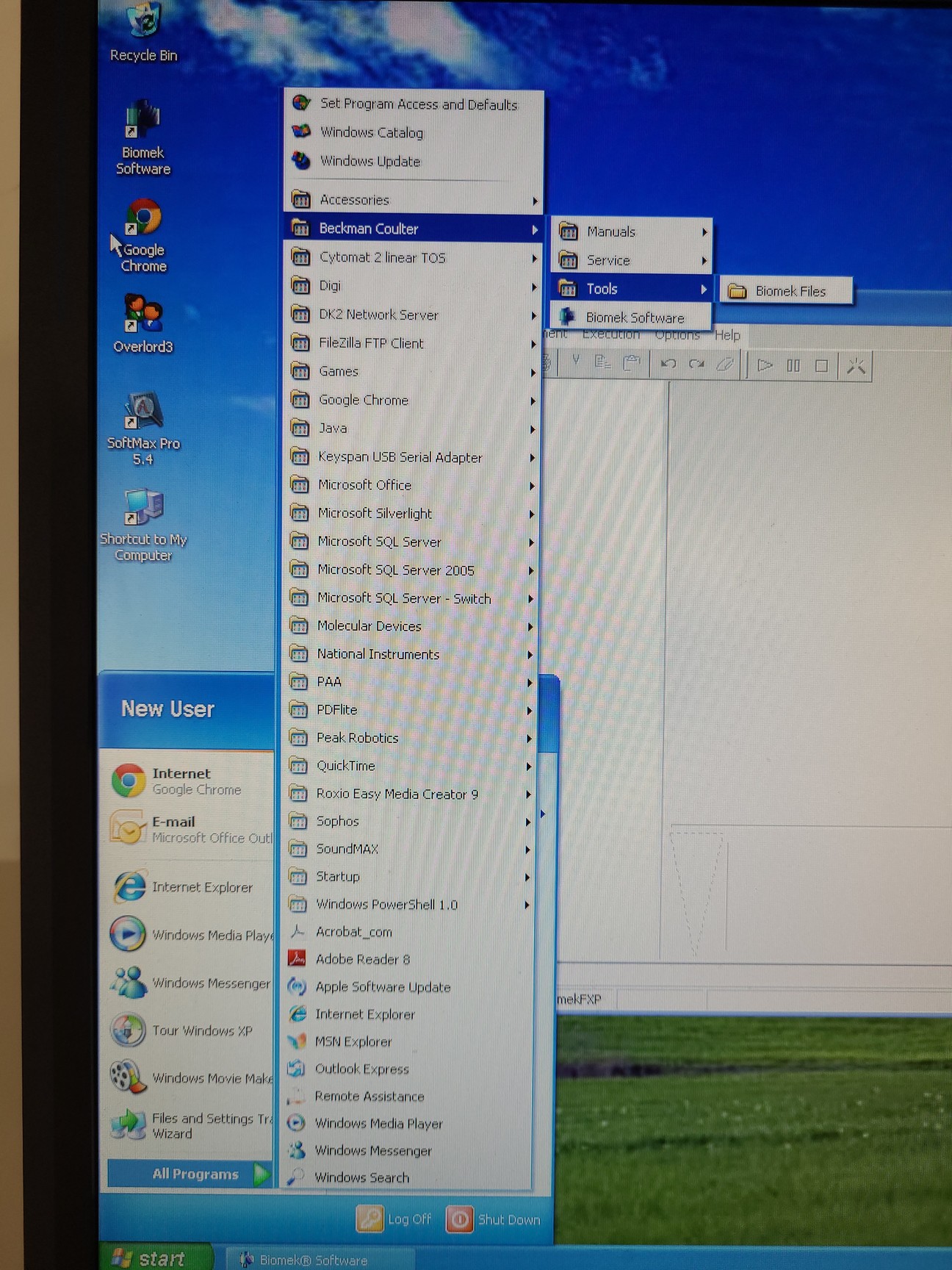Screen dimensions: 952x1270
Task: Expand the Sophos program folder
Action: [x=408, y=821]
